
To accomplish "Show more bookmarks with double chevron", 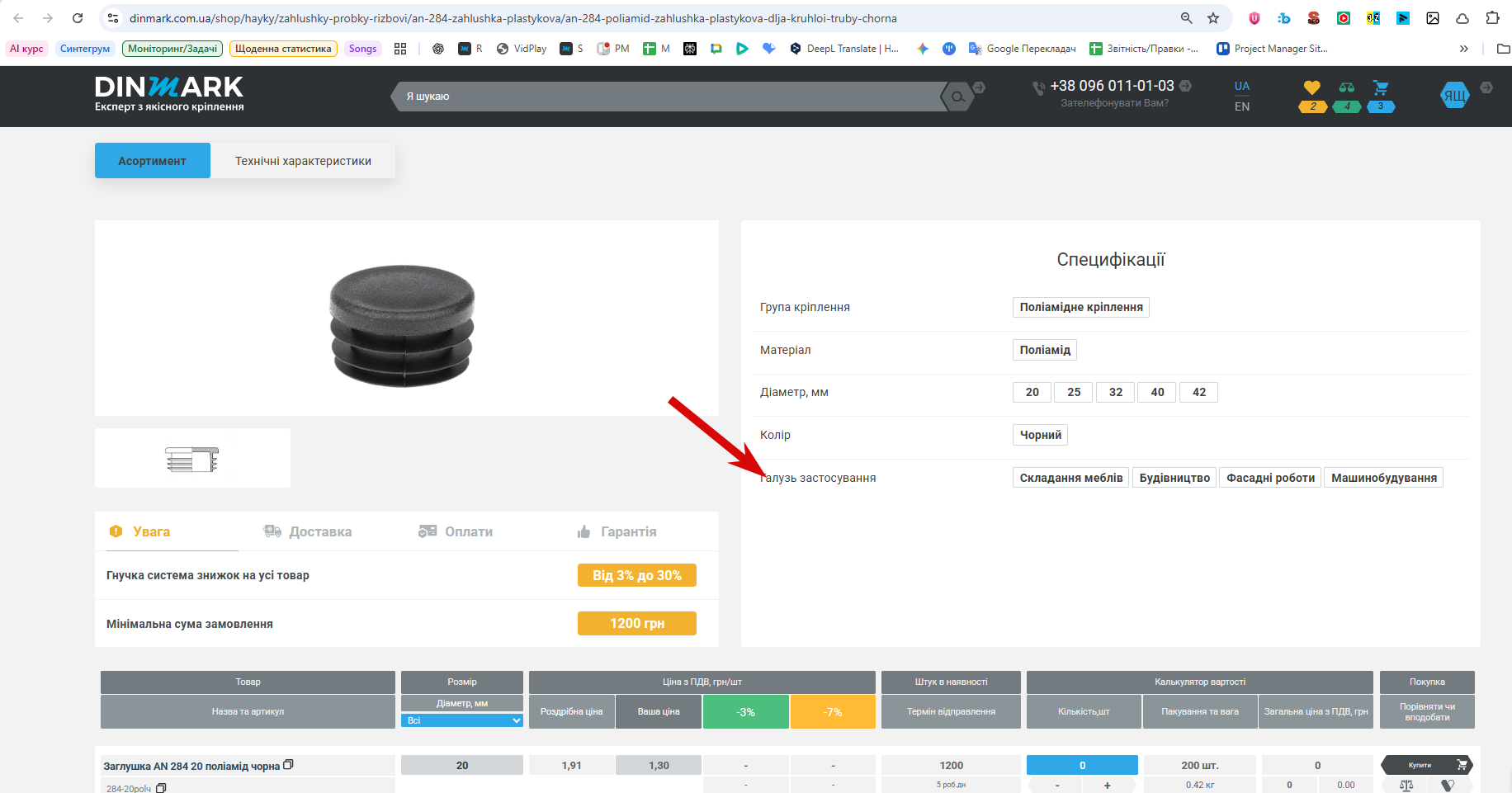I will 1463,49.
